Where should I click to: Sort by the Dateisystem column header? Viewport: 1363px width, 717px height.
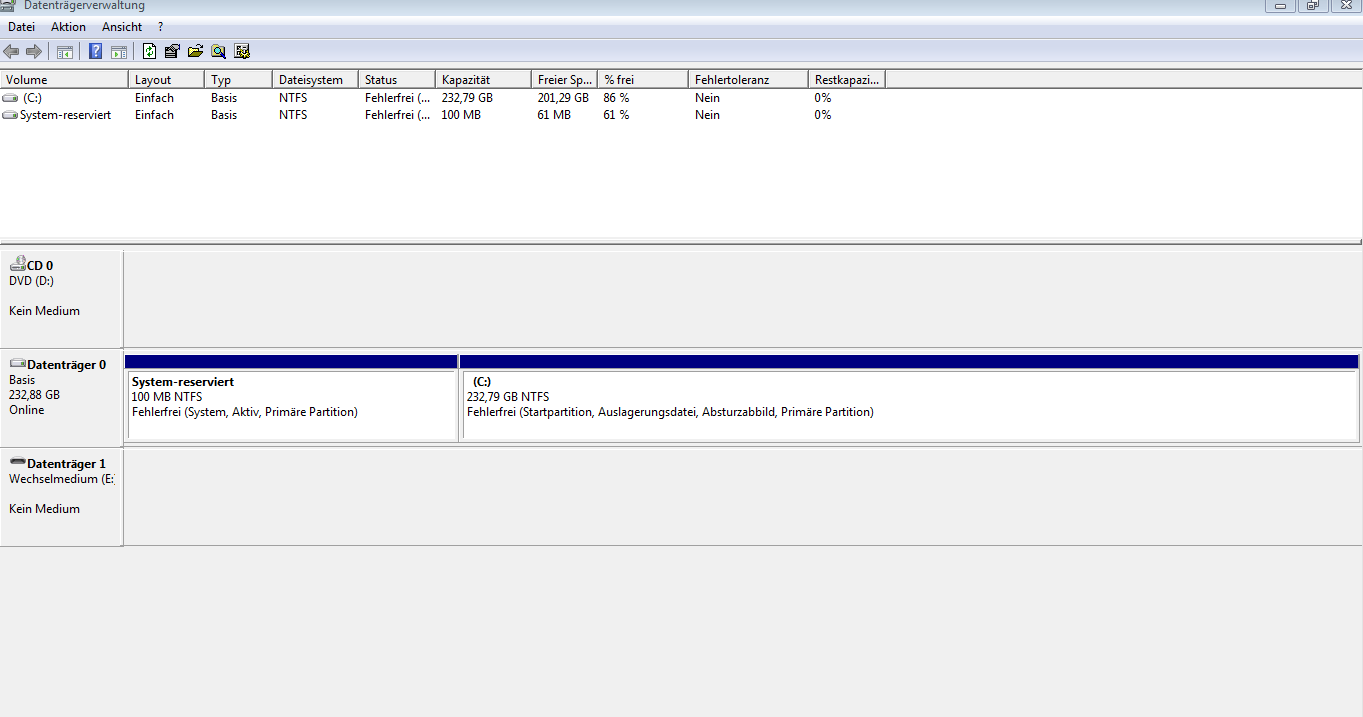(x=316, y=80)
